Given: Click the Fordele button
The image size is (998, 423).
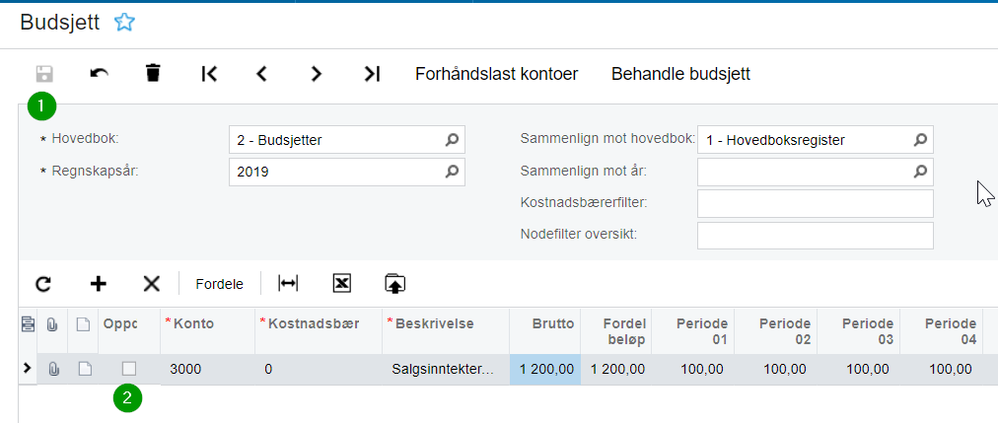Looking at the screenshot, I should coord(219,284).
